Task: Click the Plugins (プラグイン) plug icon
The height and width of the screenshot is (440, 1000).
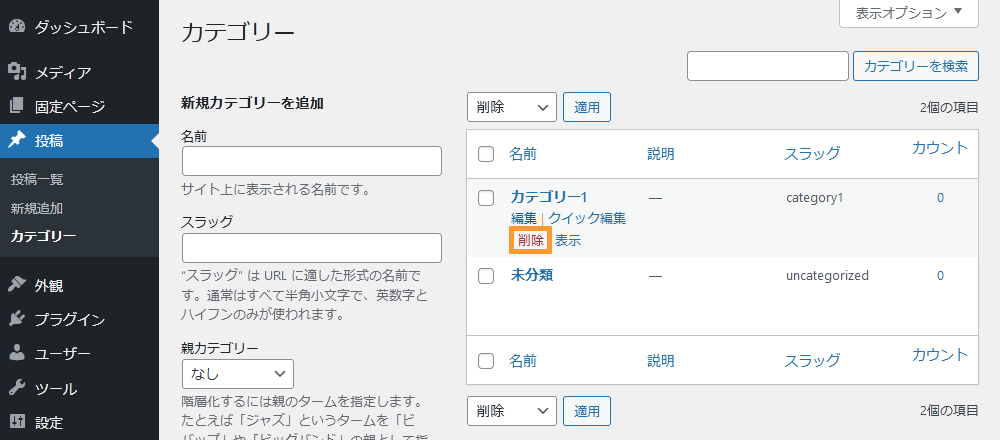Action: pos(17,319)
